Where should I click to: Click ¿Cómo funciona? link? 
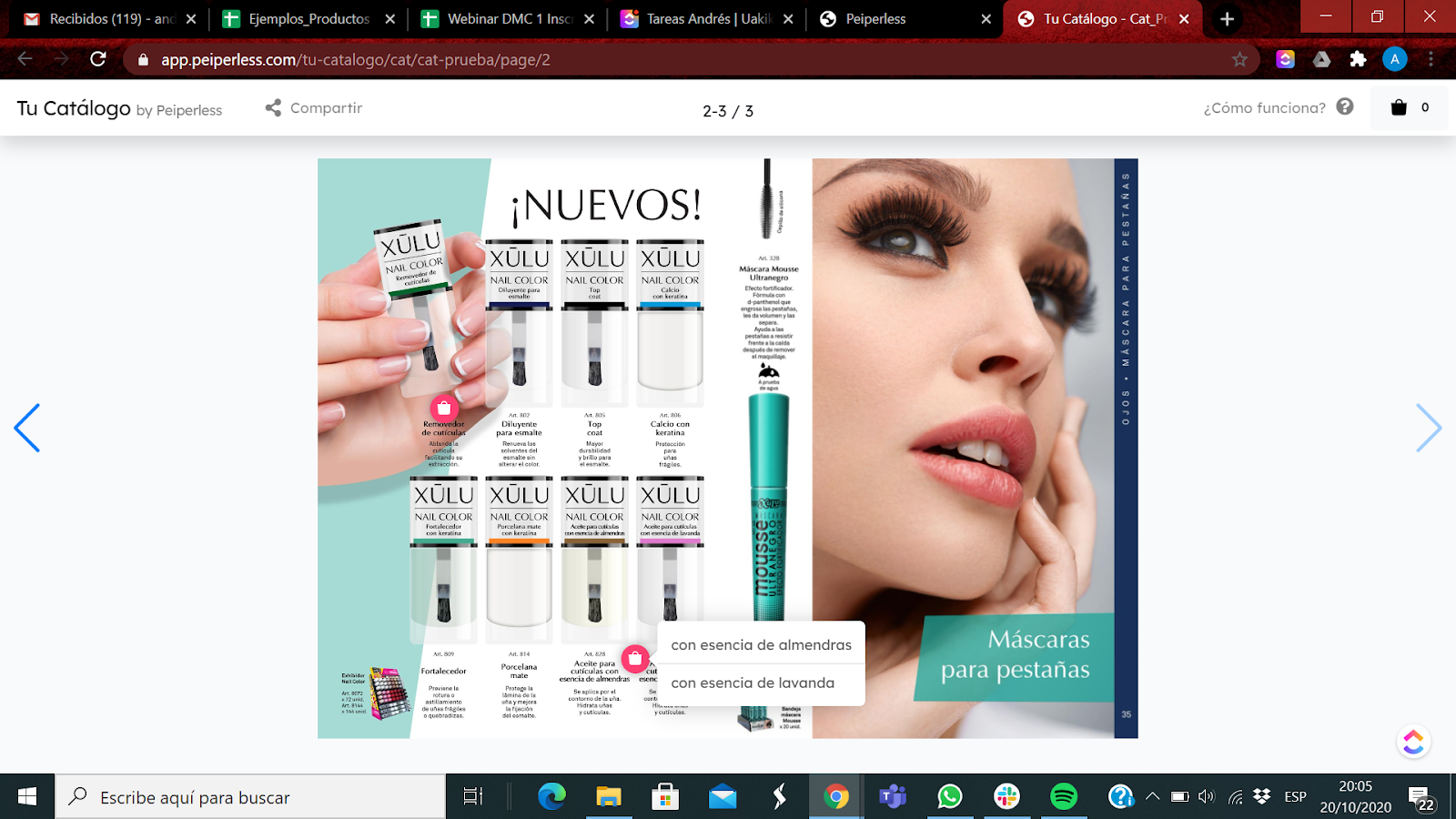[x=1264, y=107]
